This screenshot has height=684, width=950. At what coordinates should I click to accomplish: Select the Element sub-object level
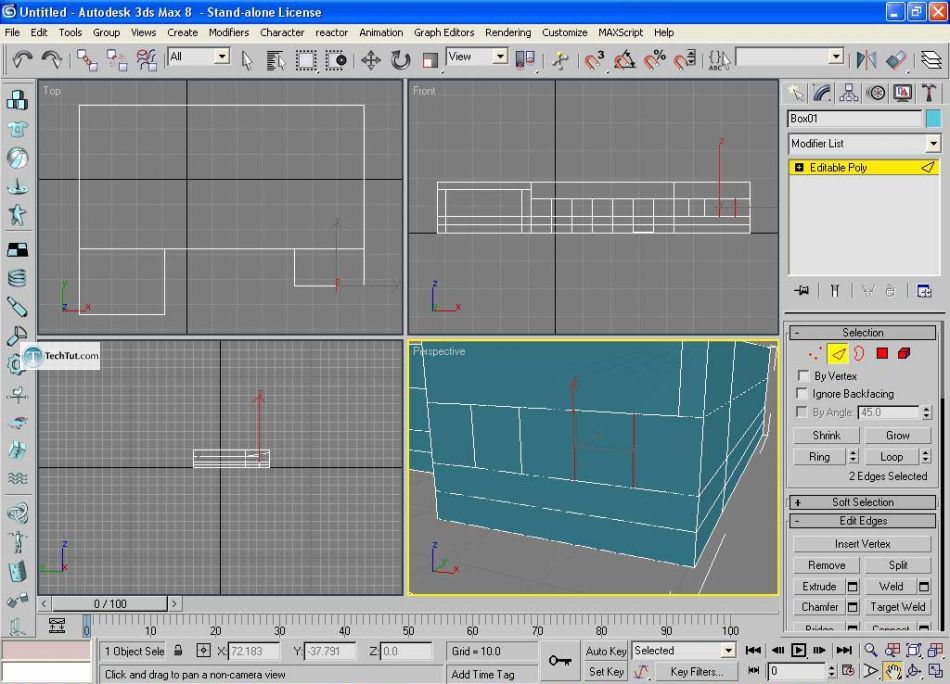click(904, 353)
